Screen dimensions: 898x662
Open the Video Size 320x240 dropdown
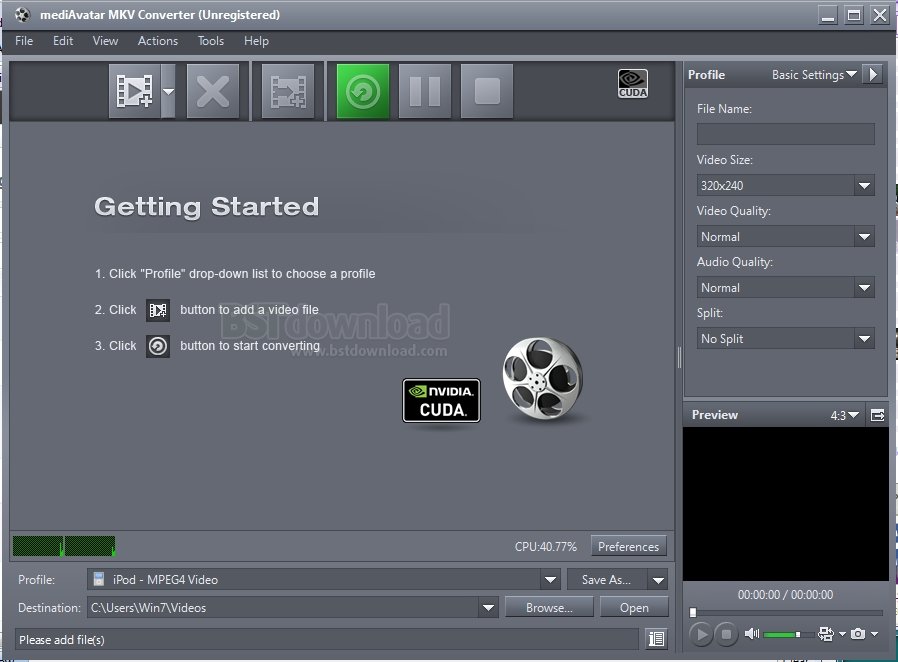(x=785, y=186)
